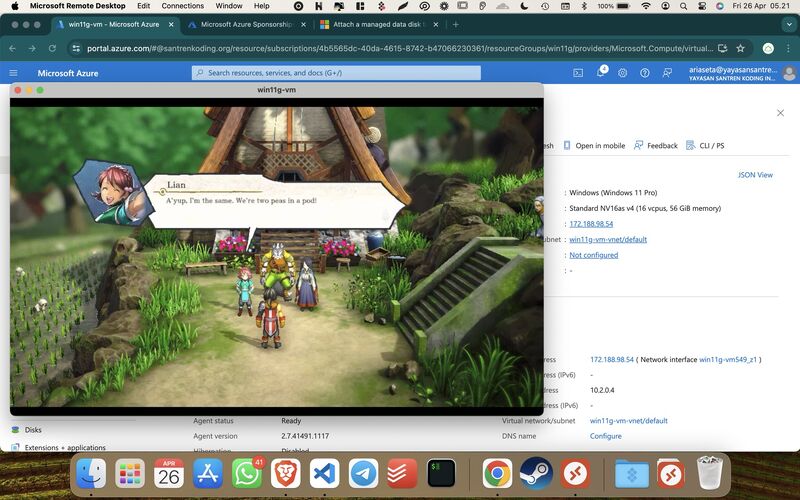
Task: Open the JSON View link
Action: click(755, 175)
